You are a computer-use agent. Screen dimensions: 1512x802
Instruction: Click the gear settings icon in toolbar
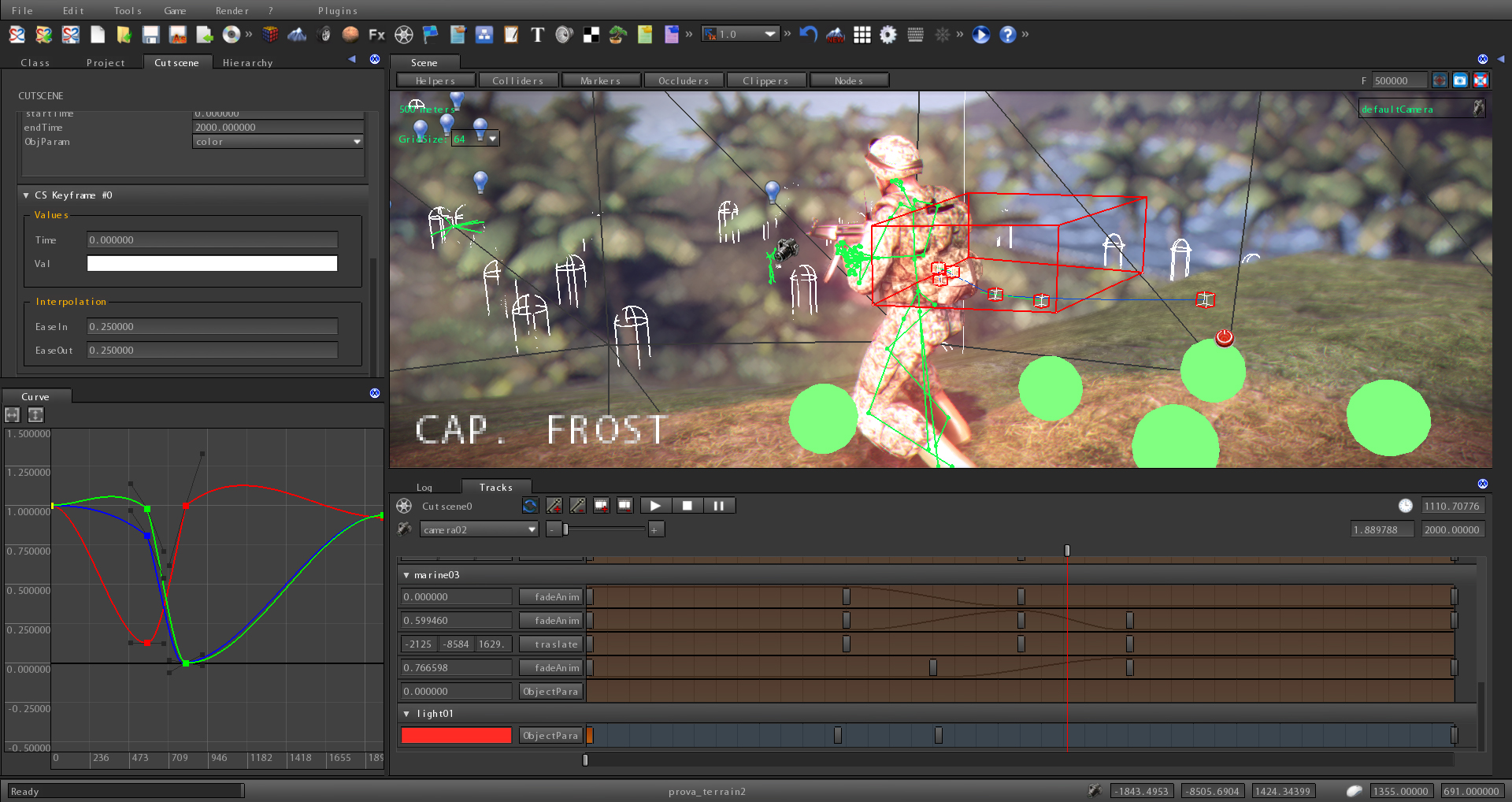[x=888, y=35]
